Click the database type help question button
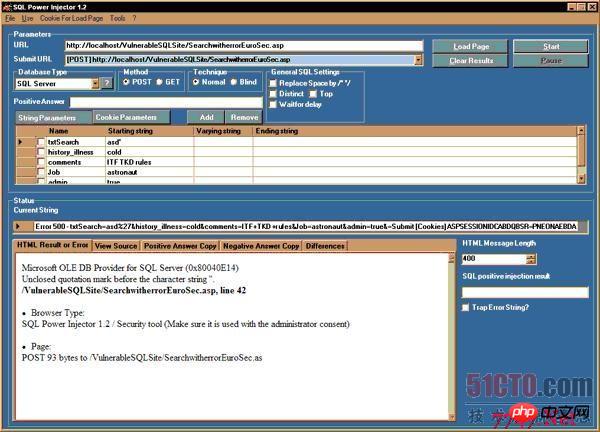Viewport: 600px width, 432px height. point(107,83)
